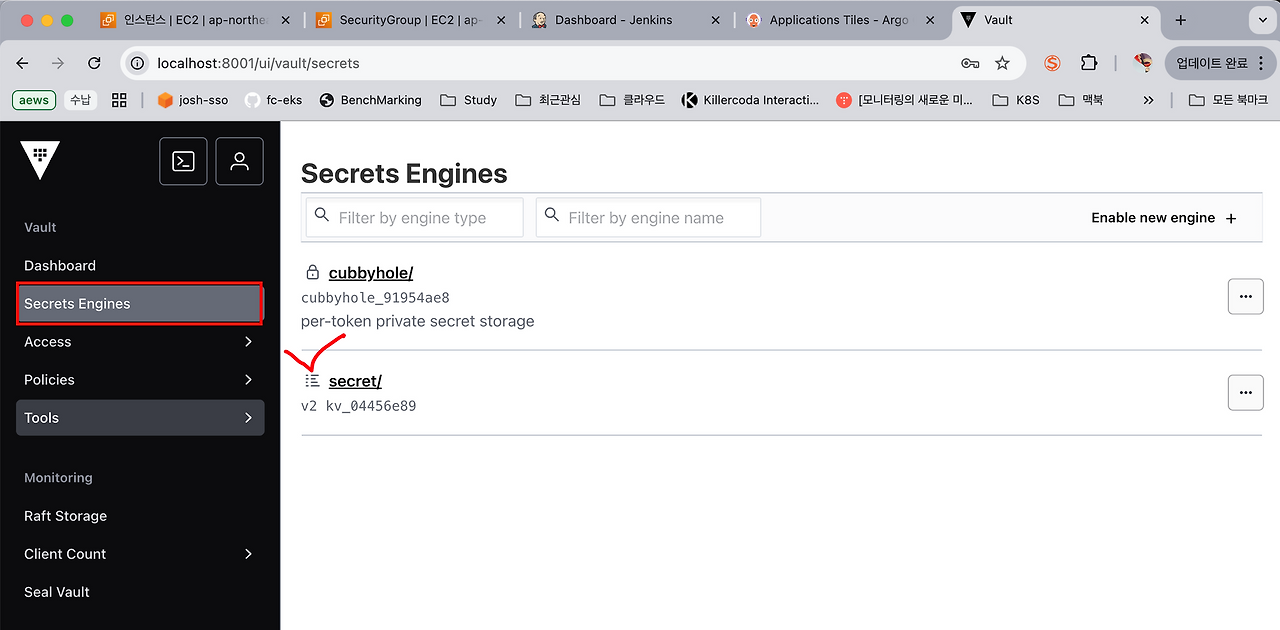Open the Killercoda Interactive bookmark

(x=750, y=100)
